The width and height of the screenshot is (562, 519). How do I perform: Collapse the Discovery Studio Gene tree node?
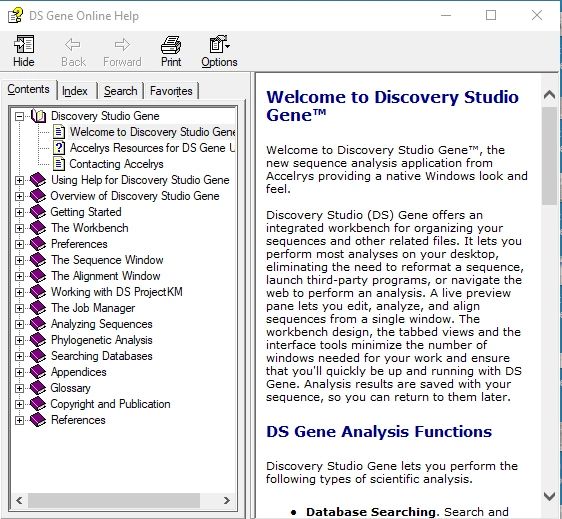click(x=19, y=116)
